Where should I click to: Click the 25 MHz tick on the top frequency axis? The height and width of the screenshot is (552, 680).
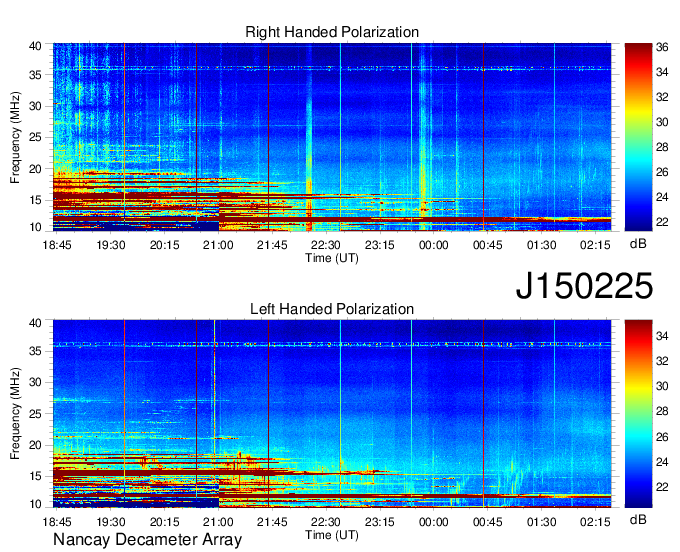35,137
